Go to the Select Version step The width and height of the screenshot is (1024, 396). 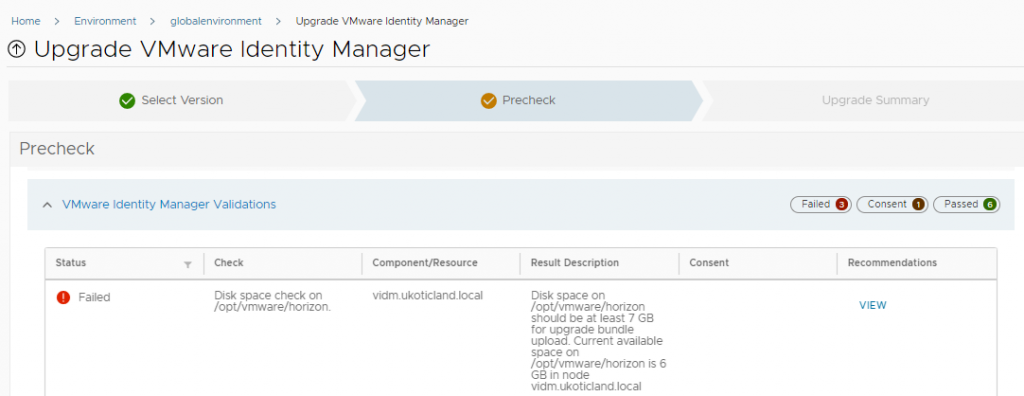(x=182, y=101)
